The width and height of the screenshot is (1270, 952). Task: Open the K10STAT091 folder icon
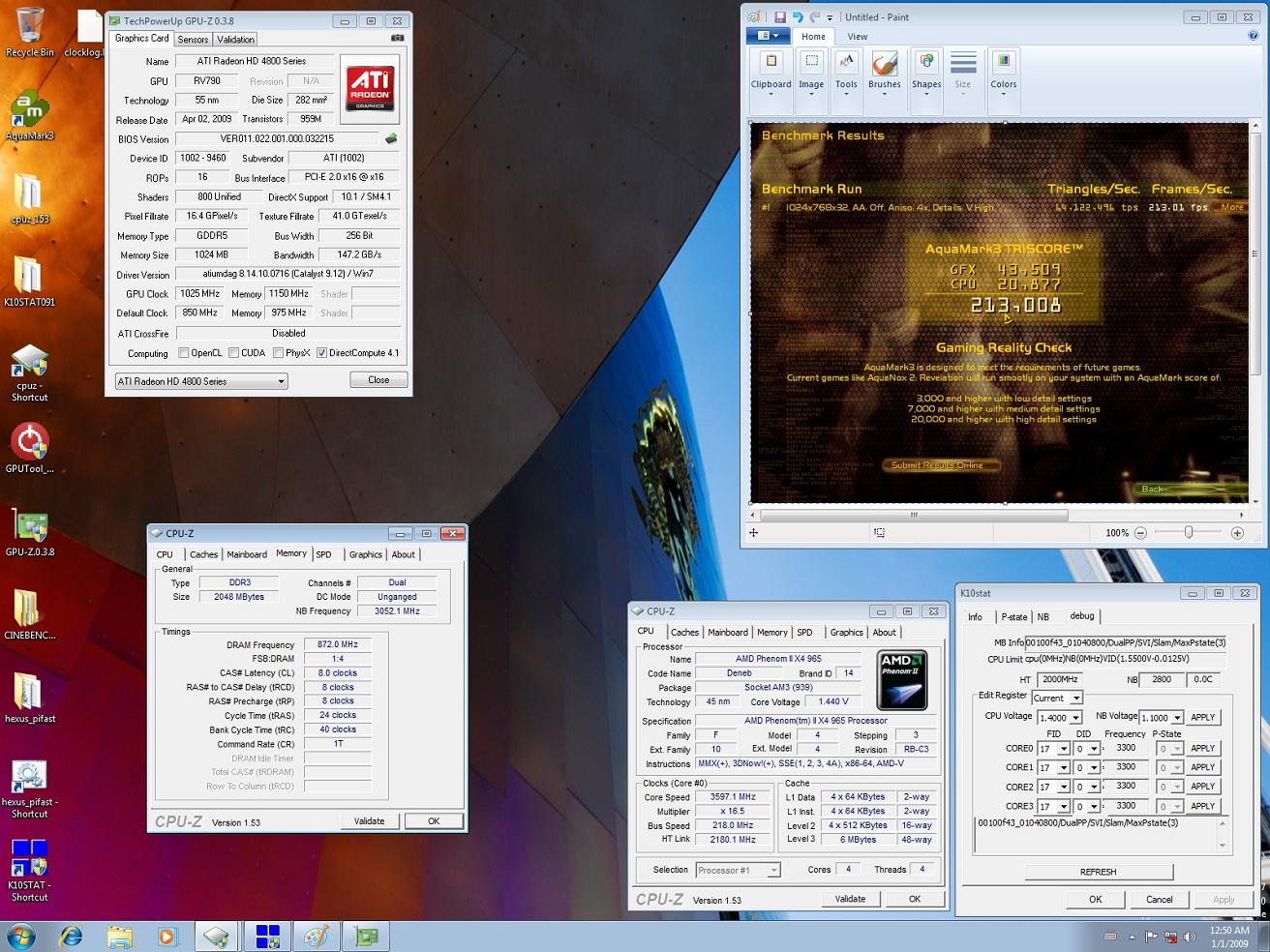click(29, 283)
